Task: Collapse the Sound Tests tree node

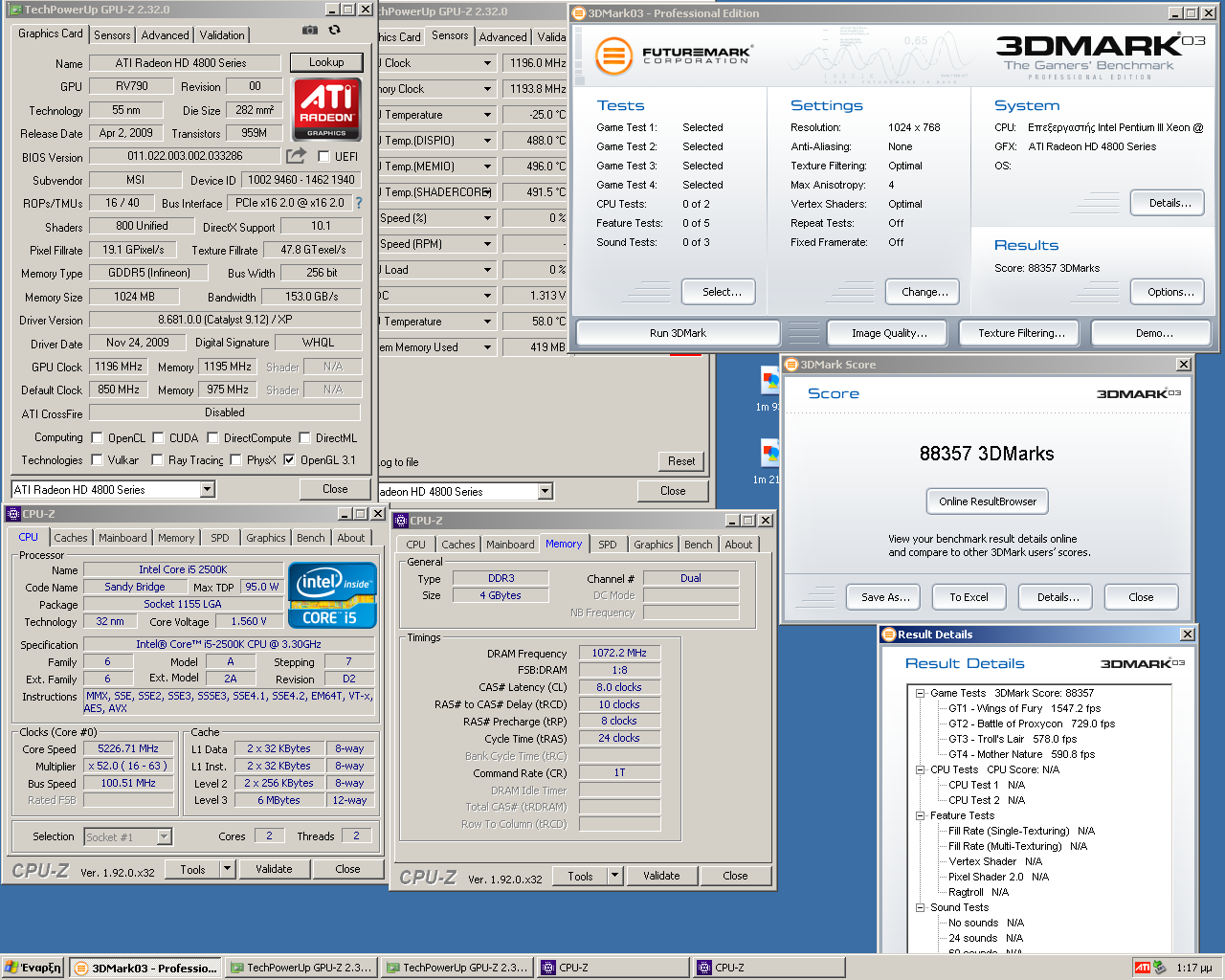Action: click(920, 907)
